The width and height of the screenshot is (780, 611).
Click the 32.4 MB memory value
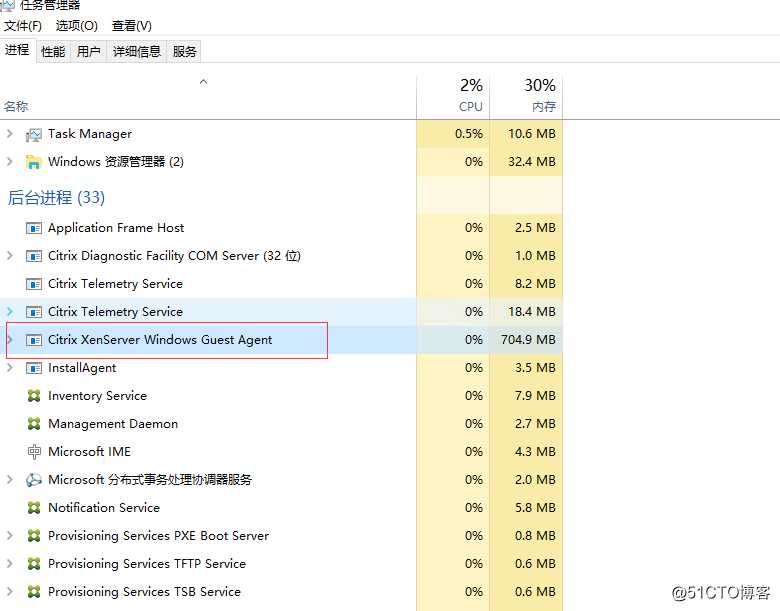click(532, 162)
